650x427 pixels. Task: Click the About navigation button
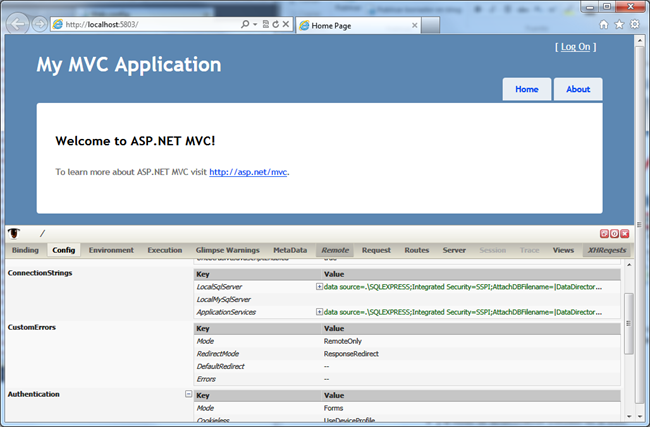point(578,89)
